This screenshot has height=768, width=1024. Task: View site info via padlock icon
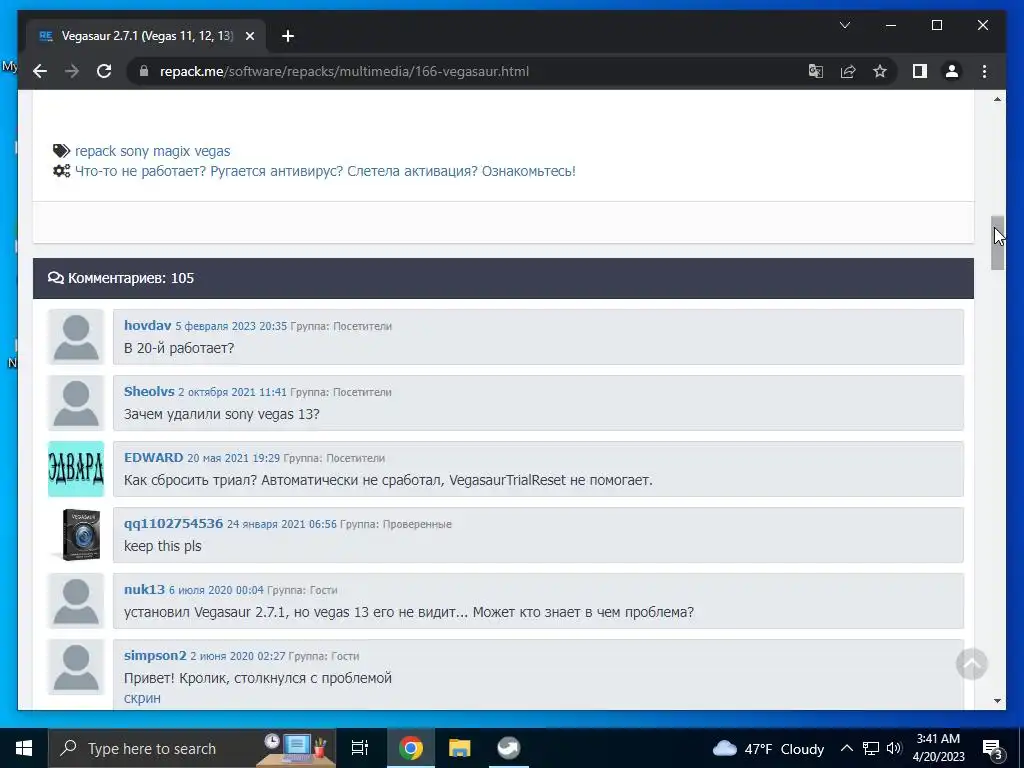click(x=144, y=71)
